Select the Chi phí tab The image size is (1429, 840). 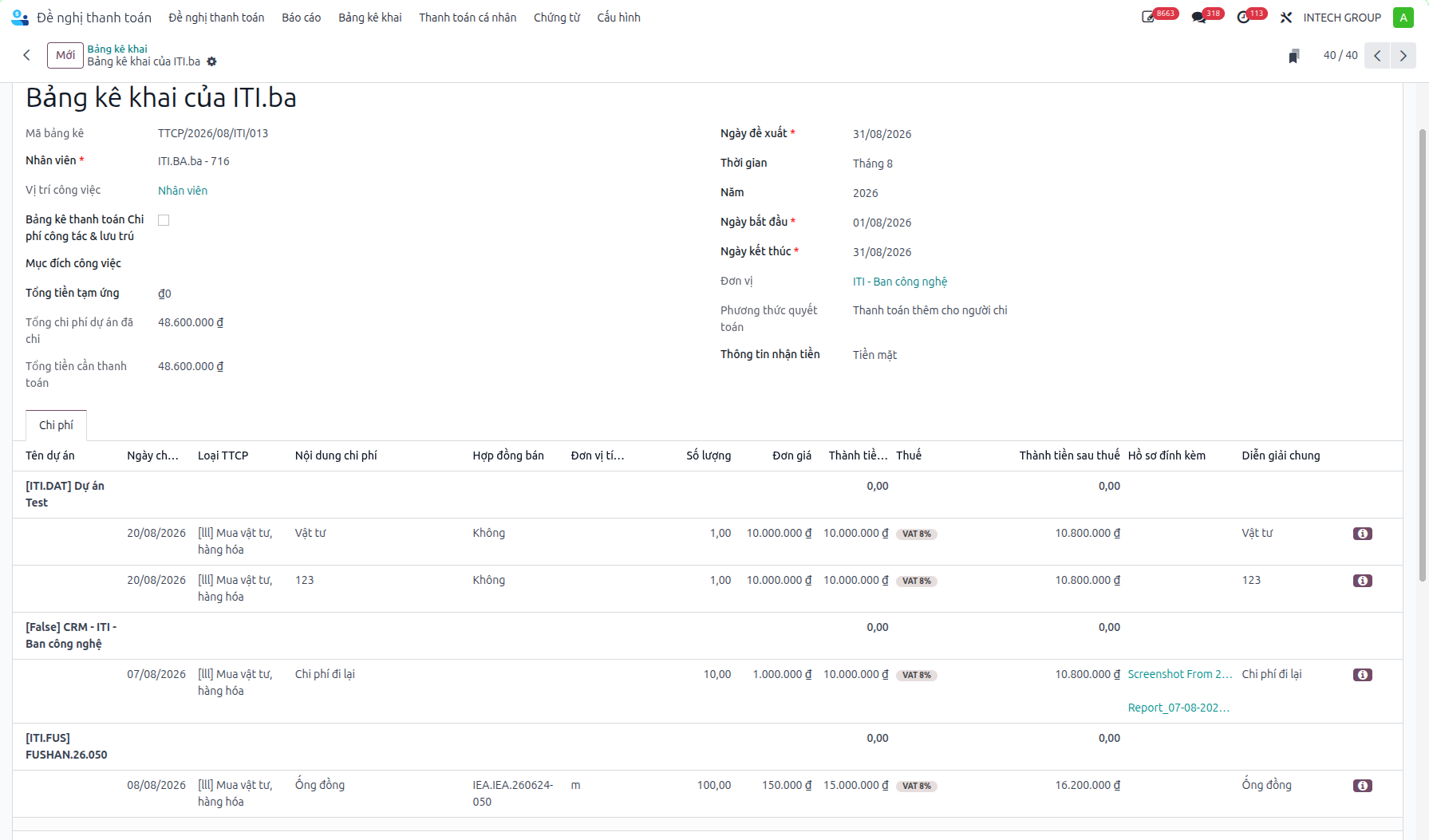pos(56,425)
